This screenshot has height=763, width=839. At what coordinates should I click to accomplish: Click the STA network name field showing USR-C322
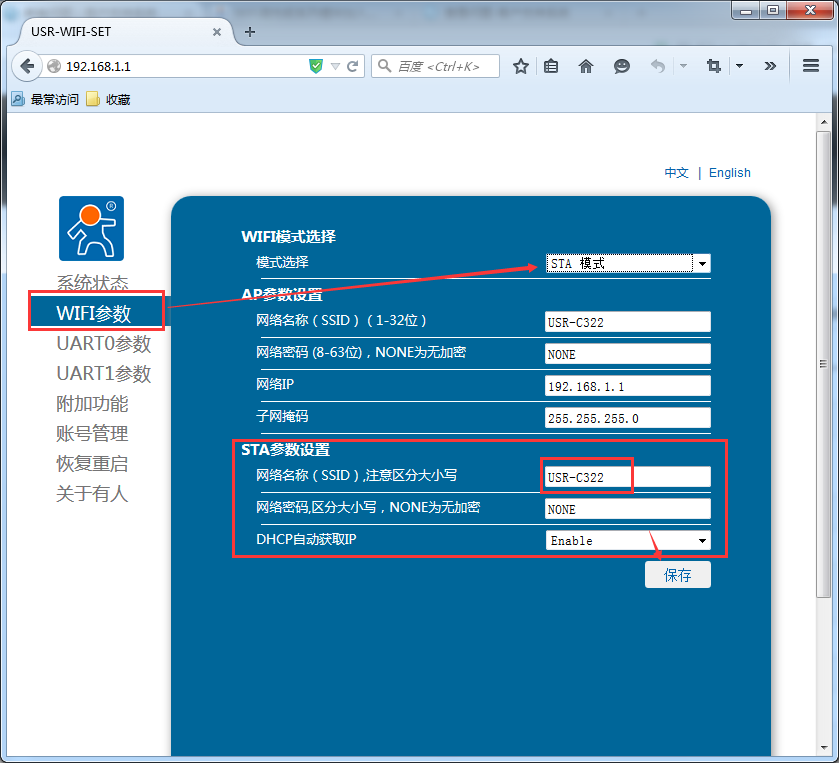[586, 476]
